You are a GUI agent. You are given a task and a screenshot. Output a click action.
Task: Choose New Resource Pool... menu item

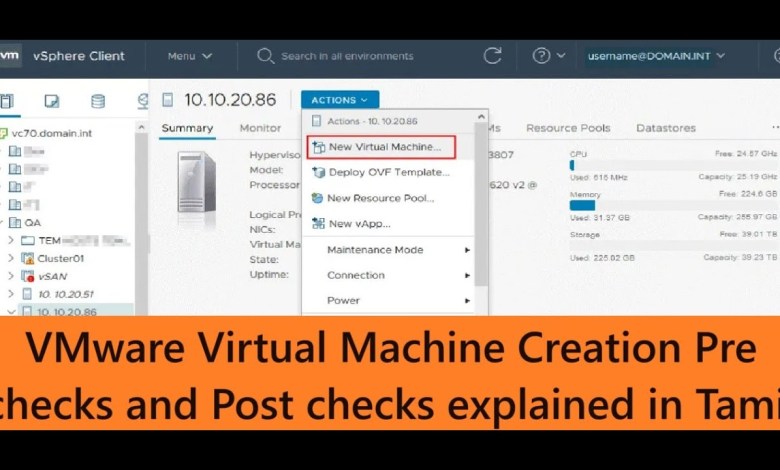point(388,198)
